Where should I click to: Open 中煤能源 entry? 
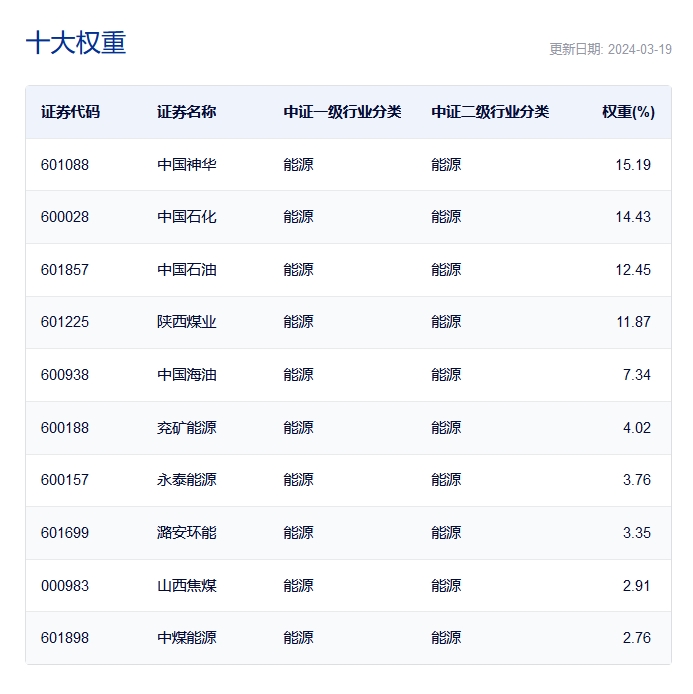tap(187, 638)
